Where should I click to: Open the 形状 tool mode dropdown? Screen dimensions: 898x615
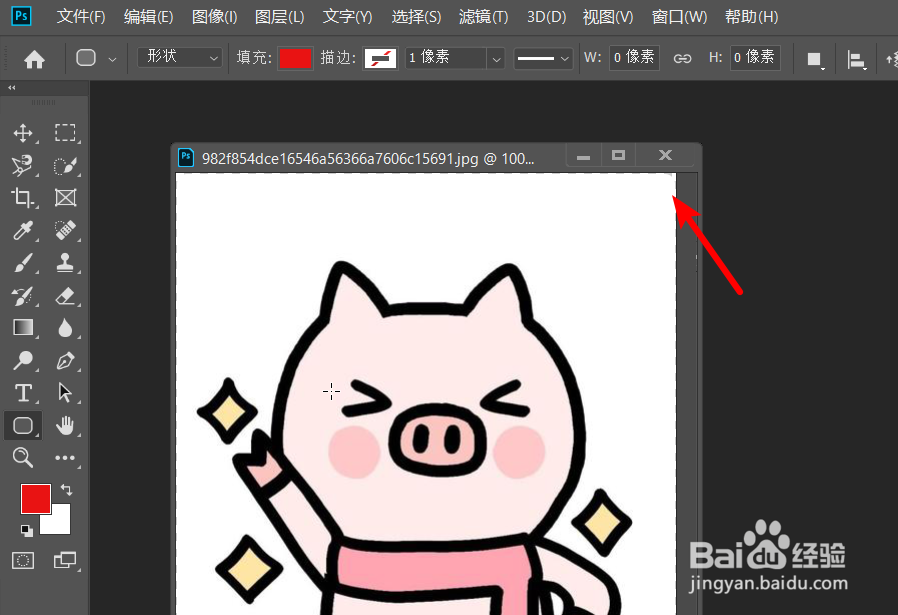pos(180,57)
